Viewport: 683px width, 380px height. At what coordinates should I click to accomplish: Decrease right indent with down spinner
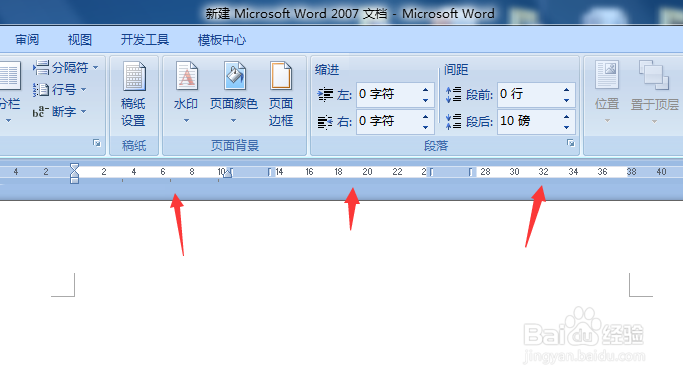click(426, 127)
